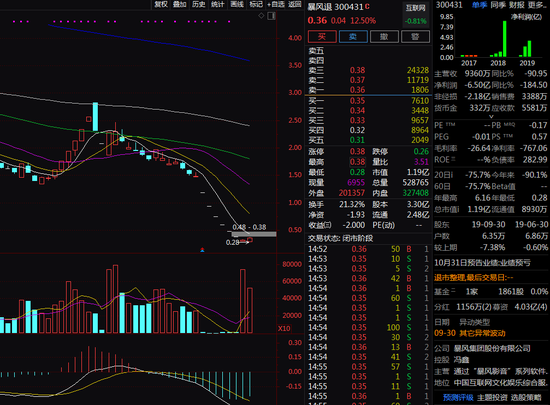Click the red 买 buy button
Viewport: 550px width, 405px height.
point(322,36)
